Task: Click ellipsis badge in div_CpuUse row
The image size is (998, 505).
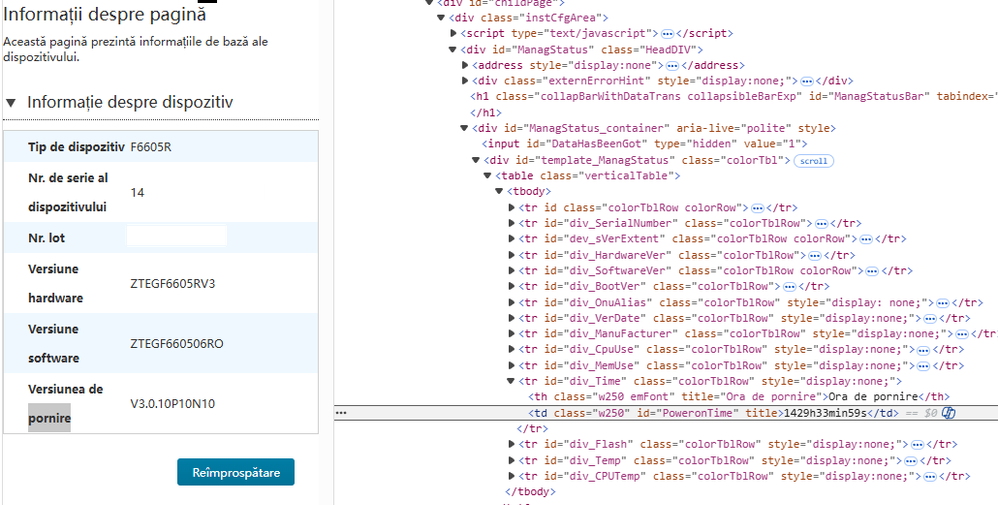Action: click(x=924, y=350)
